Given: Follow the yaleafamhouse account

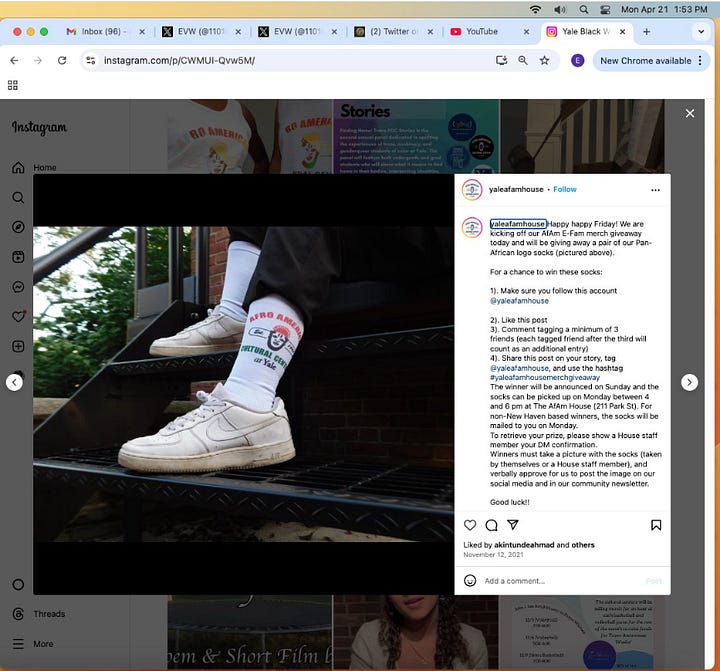Looking at the screenshot, I should click(564, 189).
